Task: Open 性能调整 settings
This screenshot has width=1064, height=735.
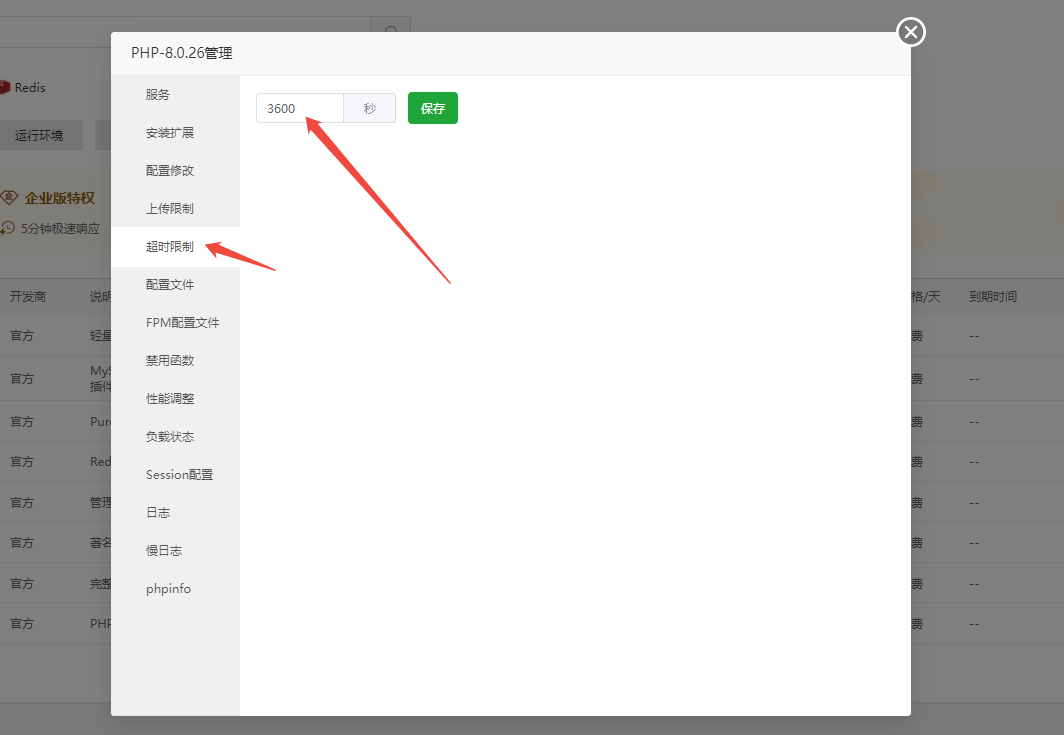Action: 170,399
